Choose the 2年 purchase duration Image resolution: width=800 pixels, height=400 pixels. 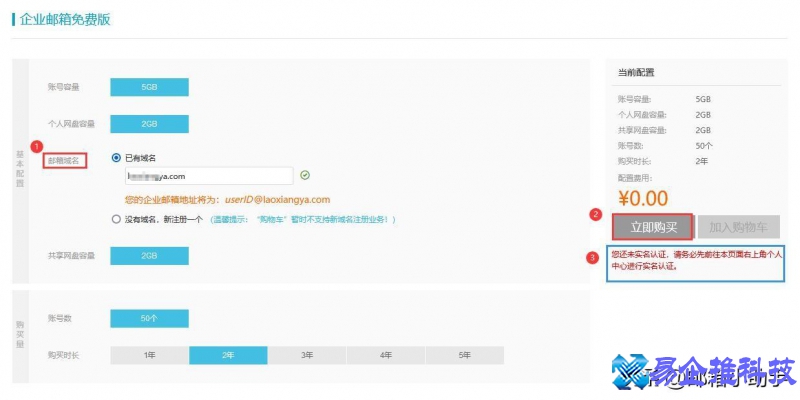[x=228, y=355]
